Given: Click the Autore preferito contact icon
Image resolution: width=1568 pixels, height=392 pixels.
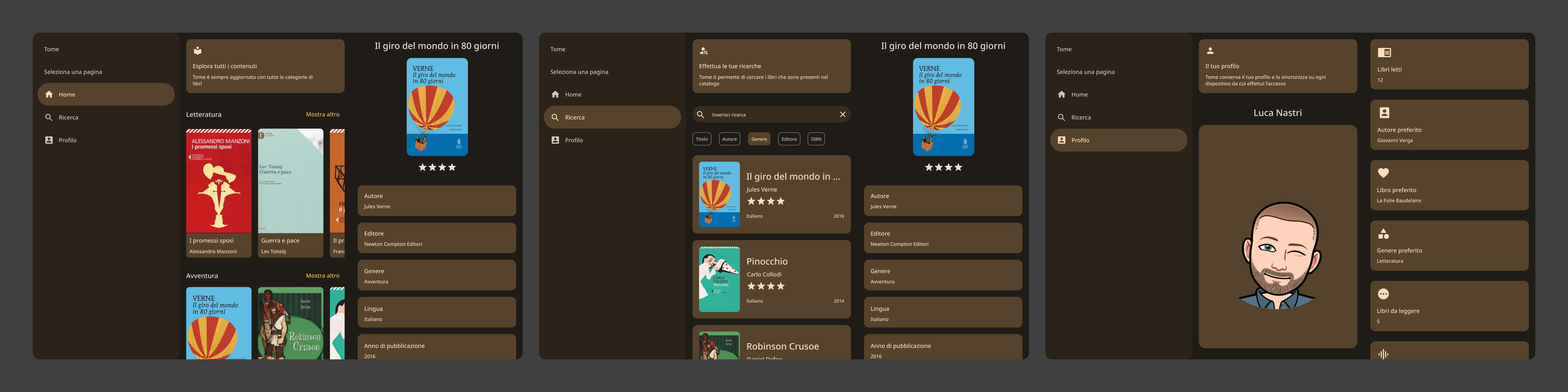Looking at the screenshot, I should pos(1384,113).
